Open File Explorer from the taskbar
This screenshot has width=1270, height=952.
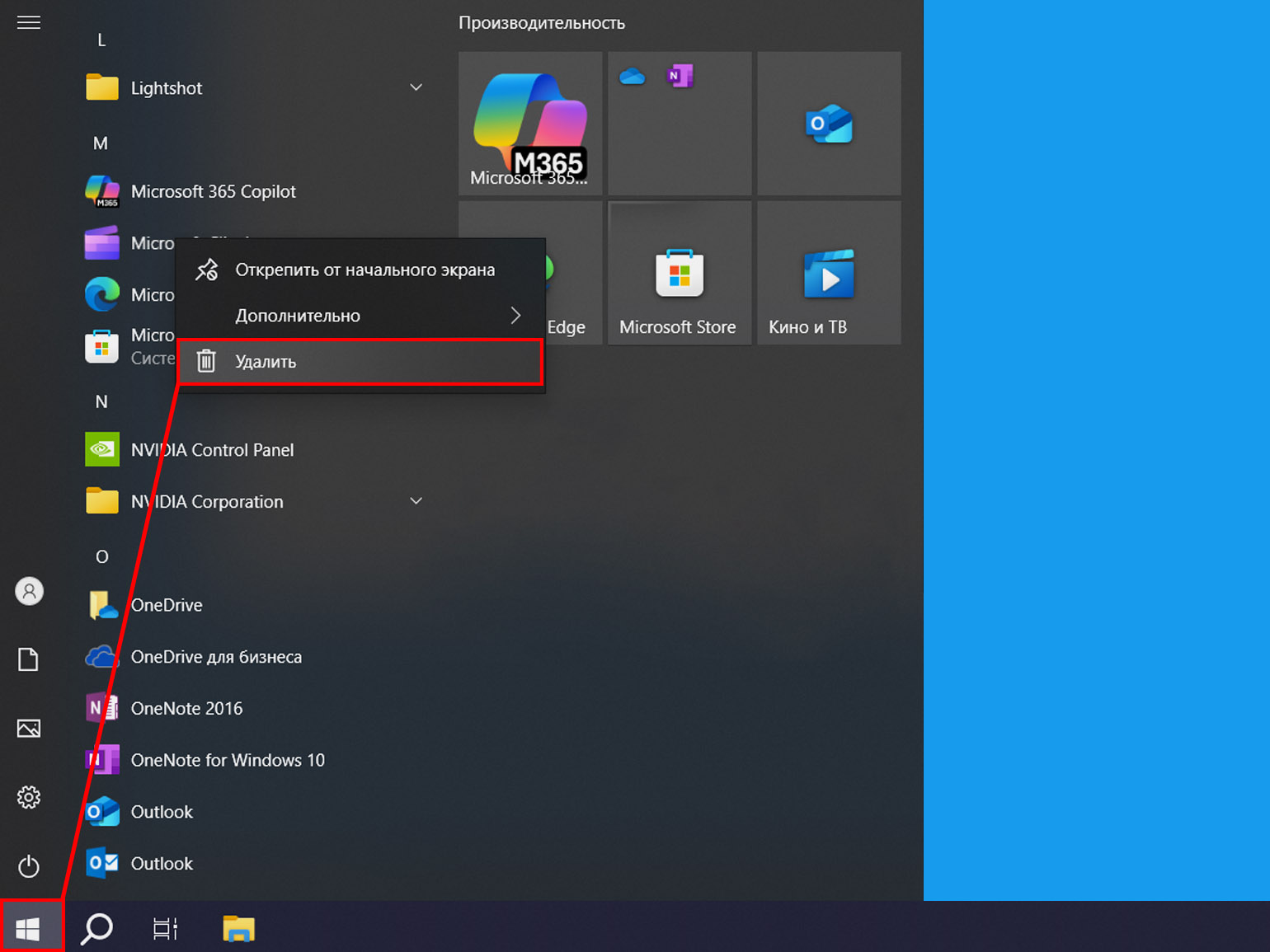pos(238,929)
